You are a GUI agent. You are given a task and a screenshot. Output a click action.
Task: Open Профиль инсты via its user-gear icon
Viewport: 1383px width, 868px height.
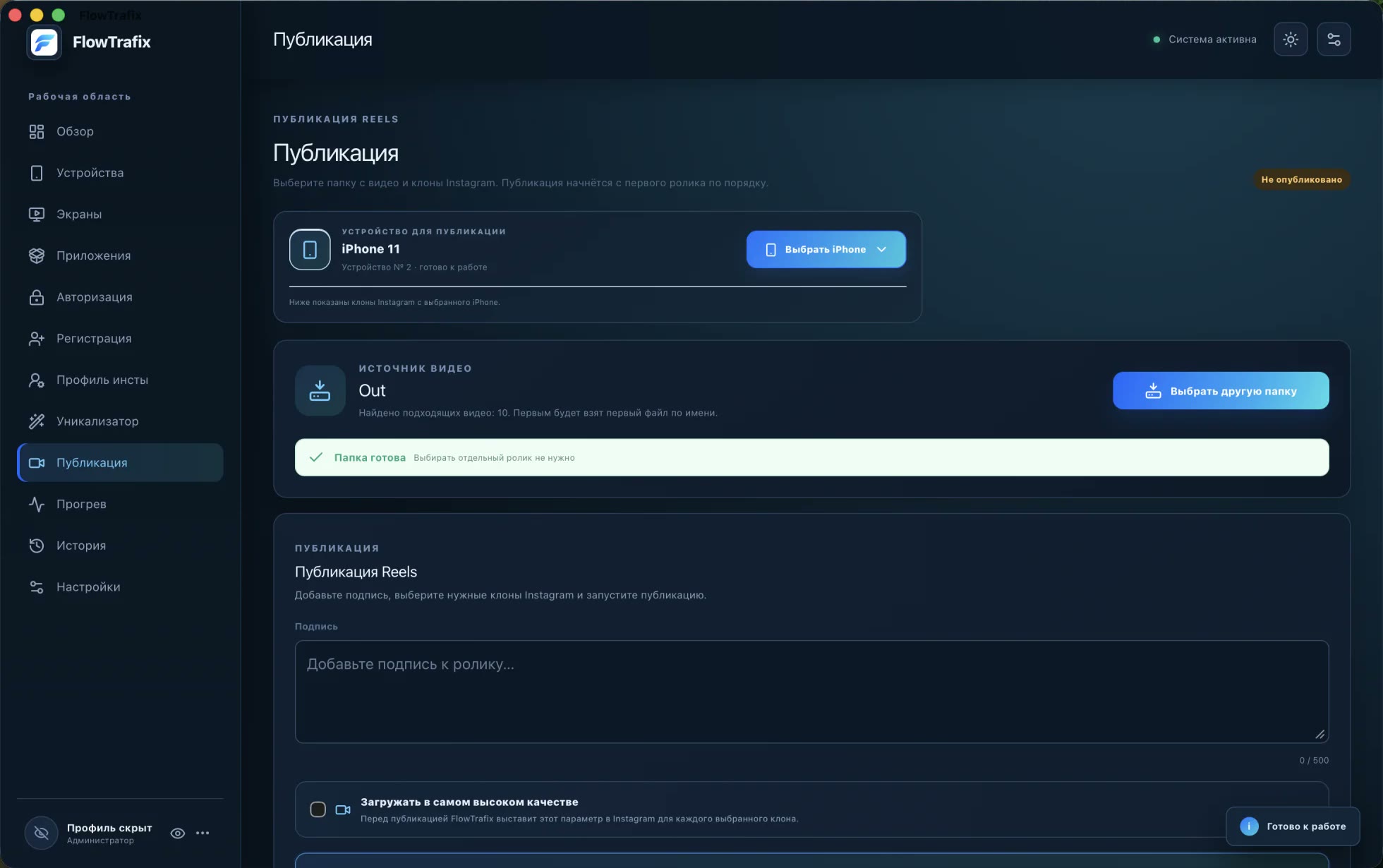click(37, 380)
